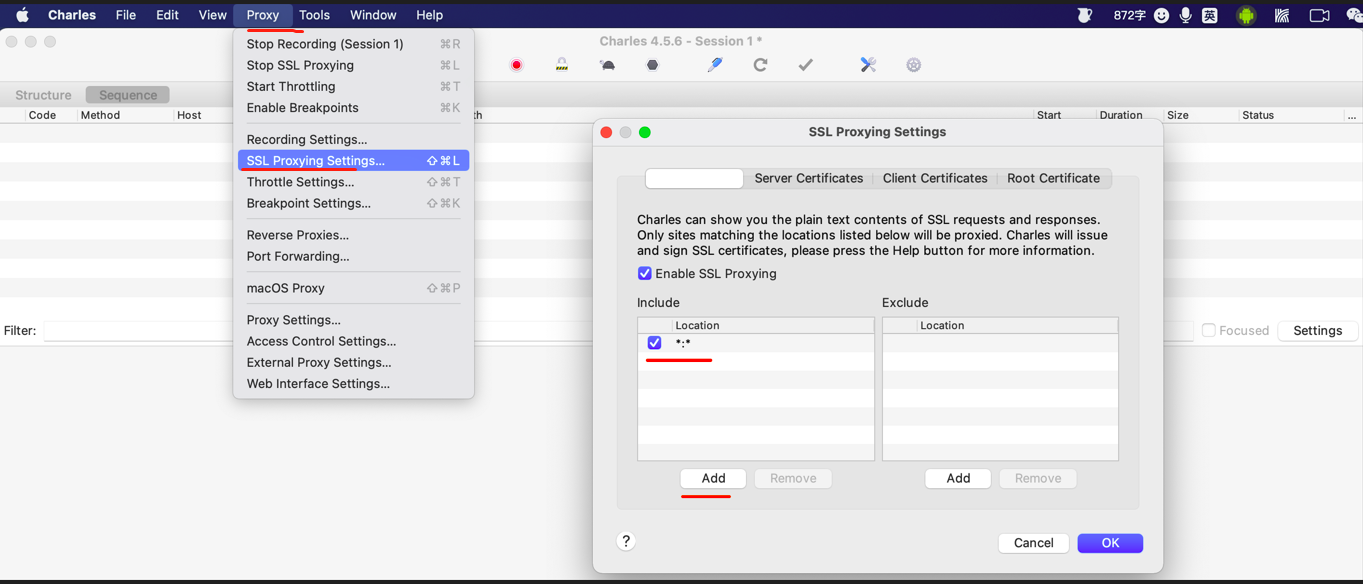Screen dimensions: 1363x584
Task: Open Access Control Settings... menu item
Action: tap(353, 341)
